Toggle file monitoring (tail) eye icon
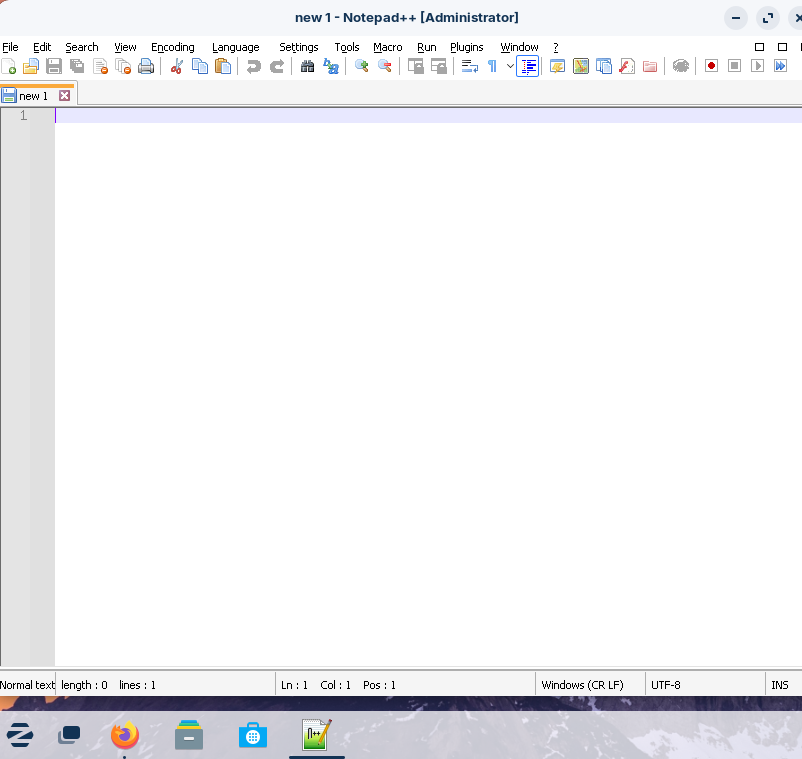The image size is (802, 759). point(681,66)
